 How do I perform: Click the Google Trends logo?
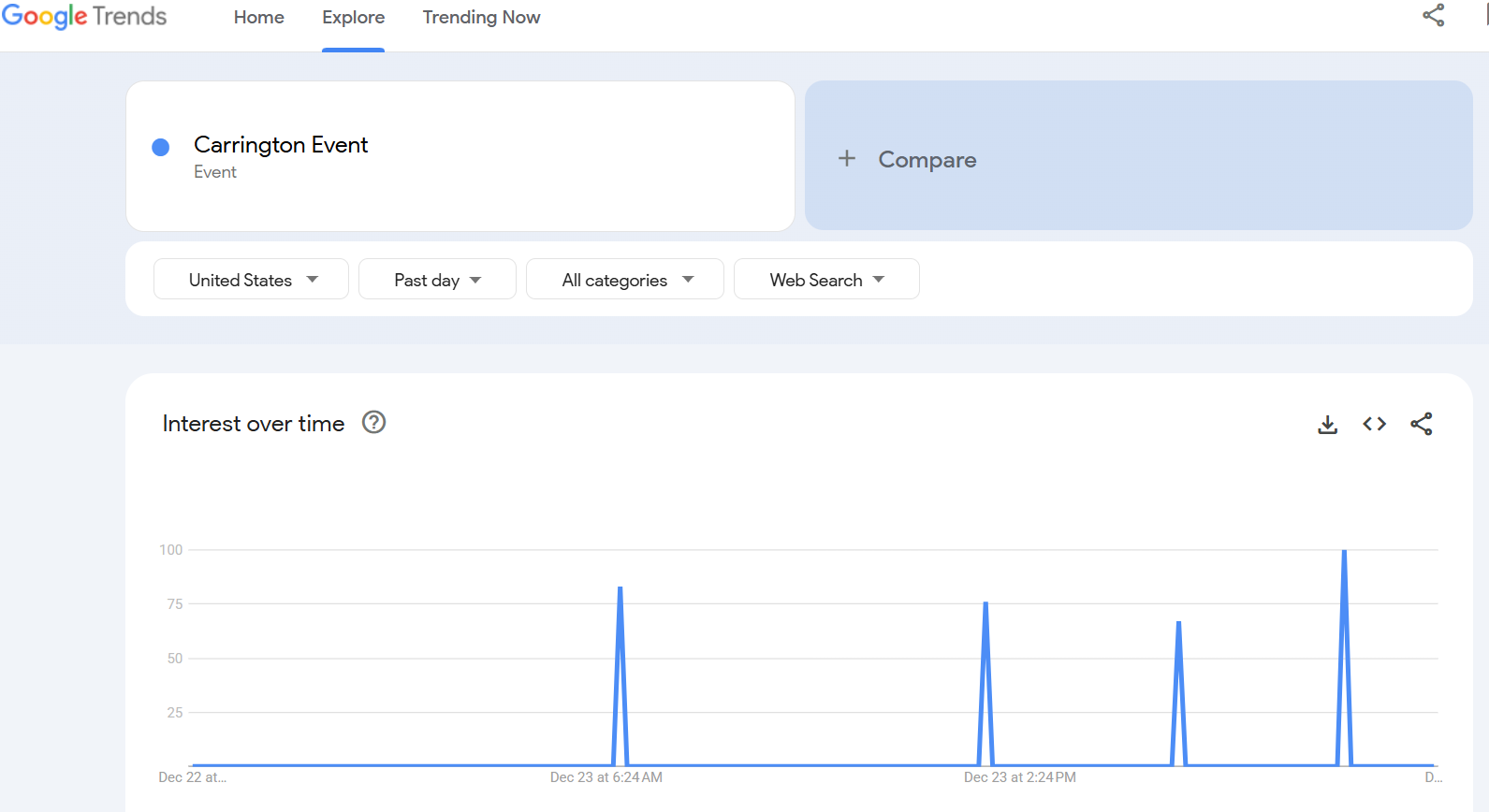[x=84, y=17]
